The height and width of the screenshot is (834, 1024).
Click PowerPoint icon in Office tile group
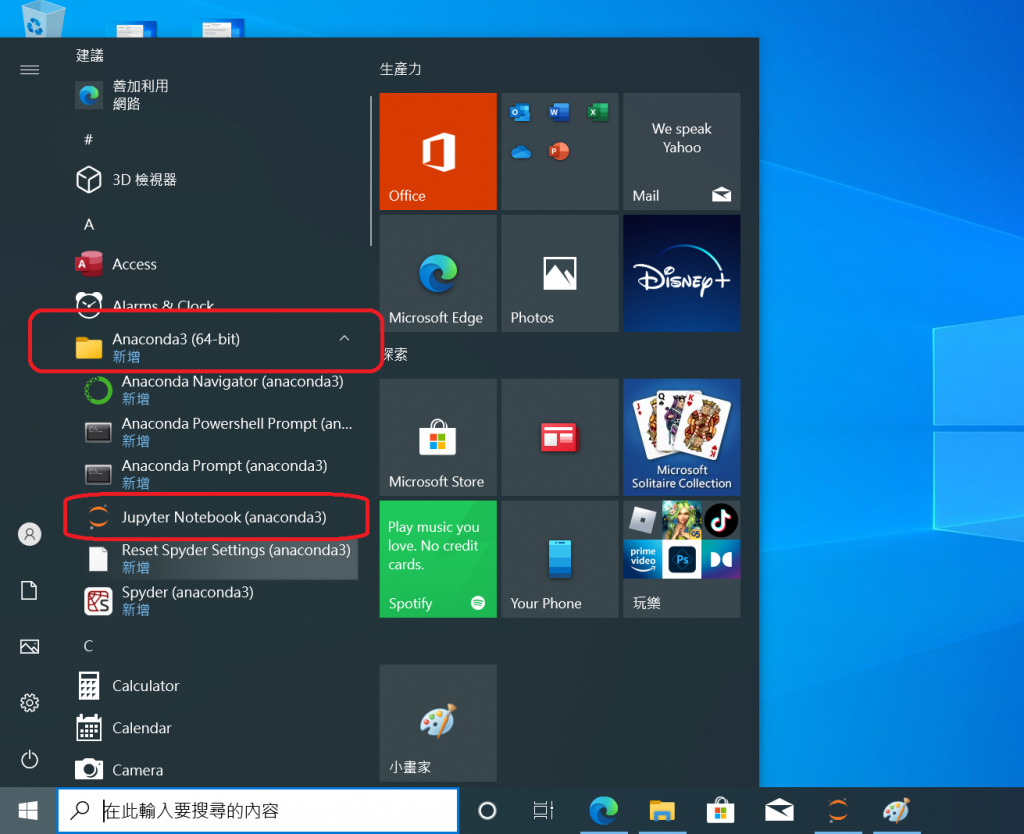559,151
